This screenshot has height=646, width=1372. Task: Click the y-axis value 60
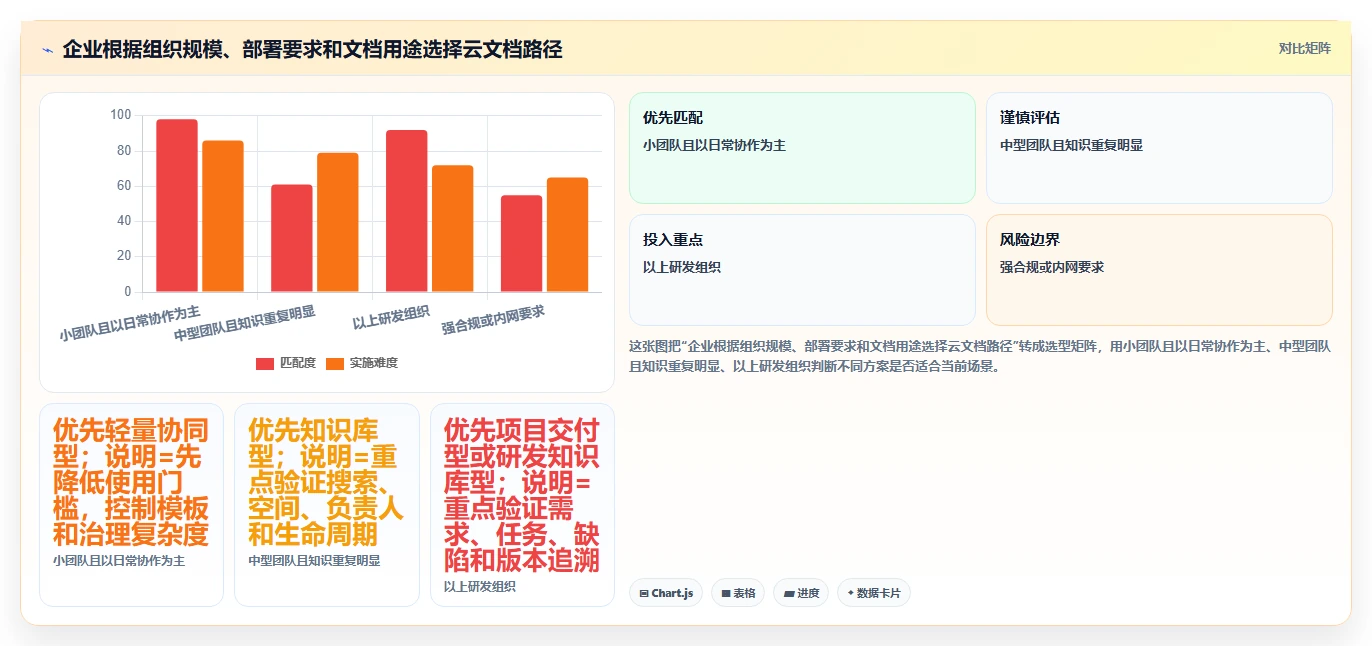pyautogui.click(x=124, y=186)
